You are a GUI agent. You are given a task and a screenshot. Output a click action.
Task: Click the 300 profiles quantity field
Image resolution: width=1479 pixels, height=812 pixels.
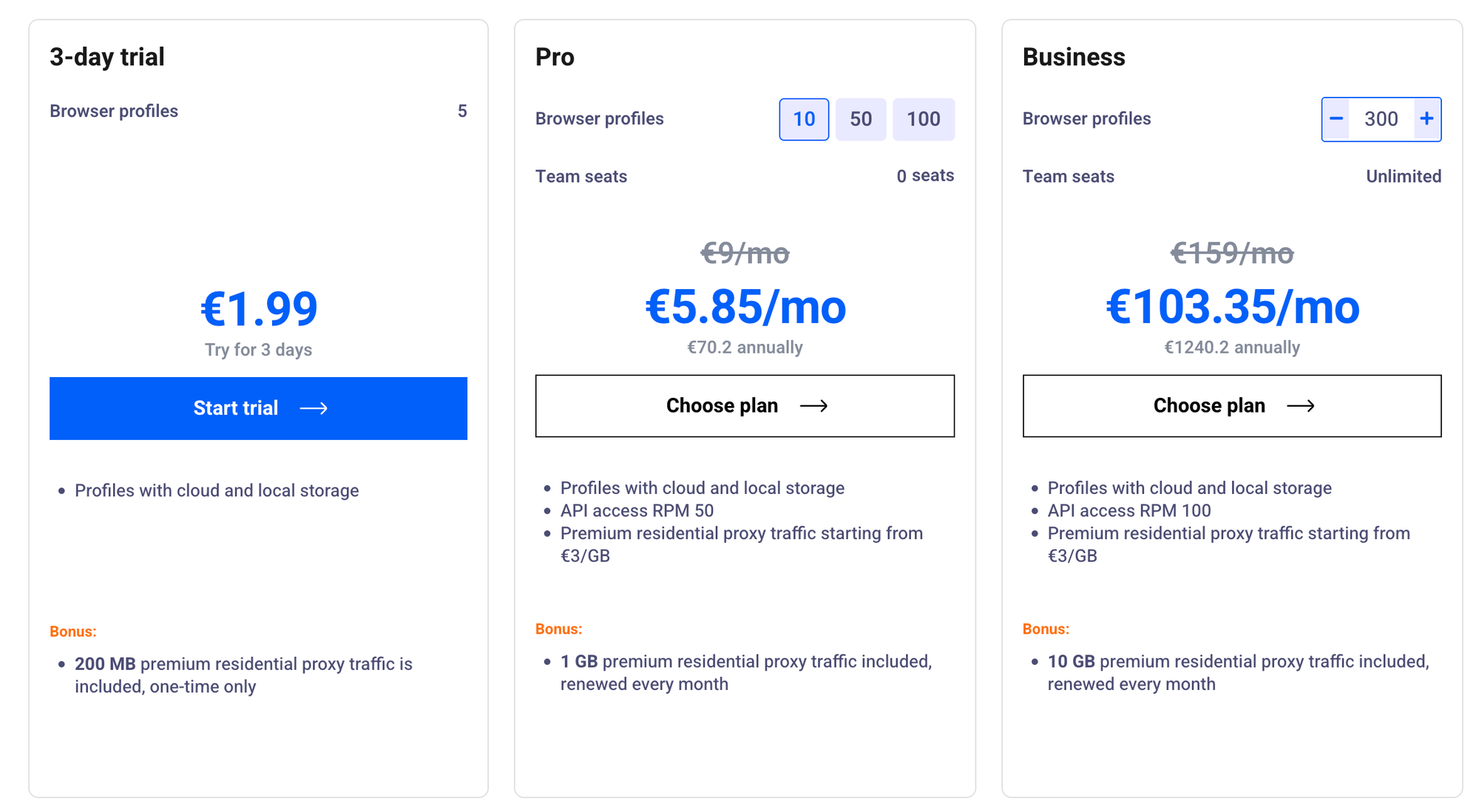[x=1381, y=119]
